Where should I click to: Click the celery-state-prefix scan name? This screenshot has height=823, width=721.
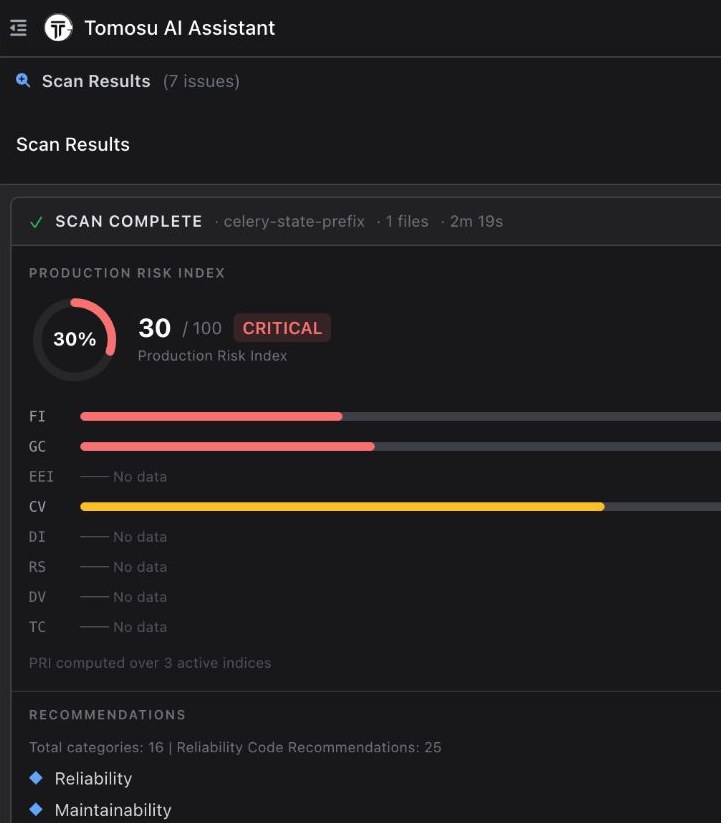294,221
